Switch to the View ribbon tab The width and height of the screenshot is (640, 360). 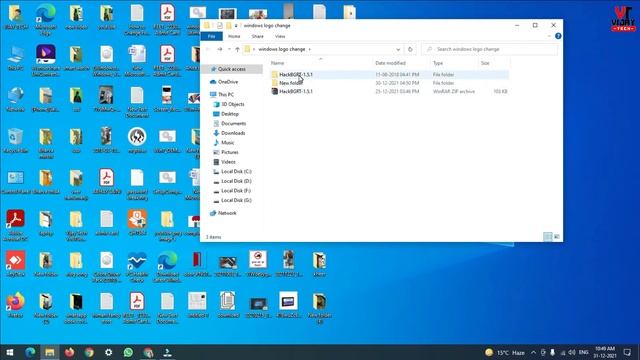(x=280, y=36)
